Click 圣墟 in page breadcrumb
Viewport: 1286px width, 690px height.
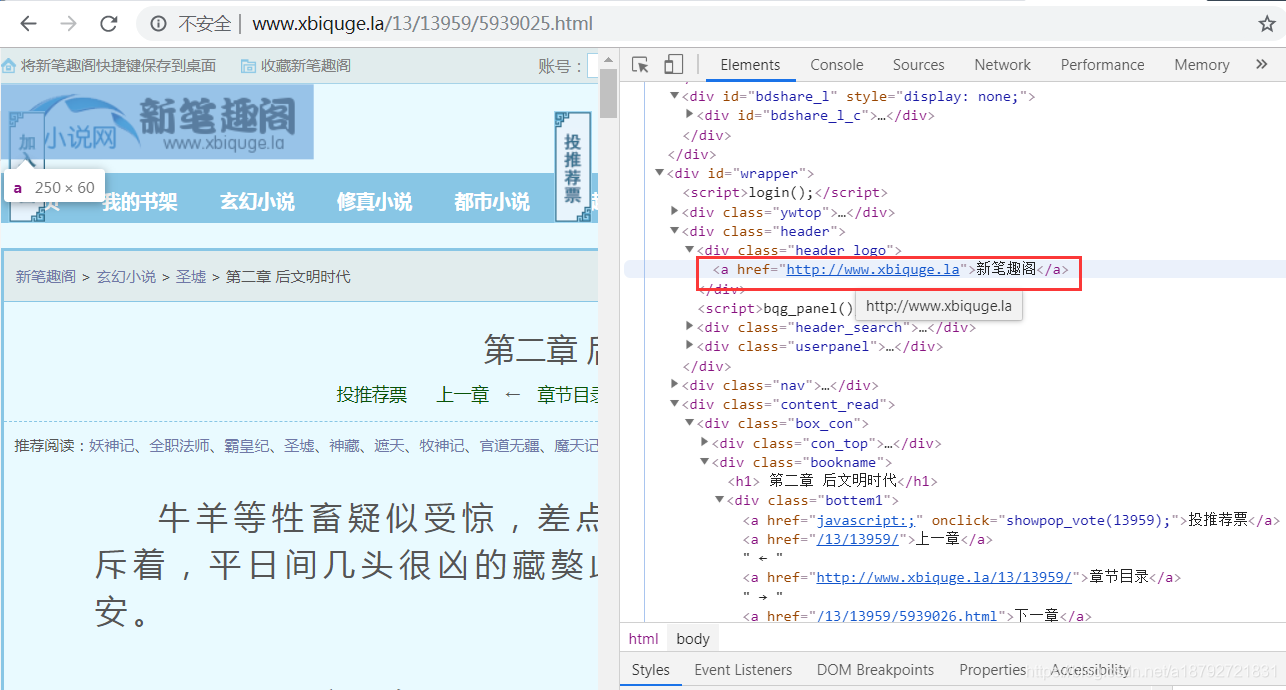pos(191,277)
